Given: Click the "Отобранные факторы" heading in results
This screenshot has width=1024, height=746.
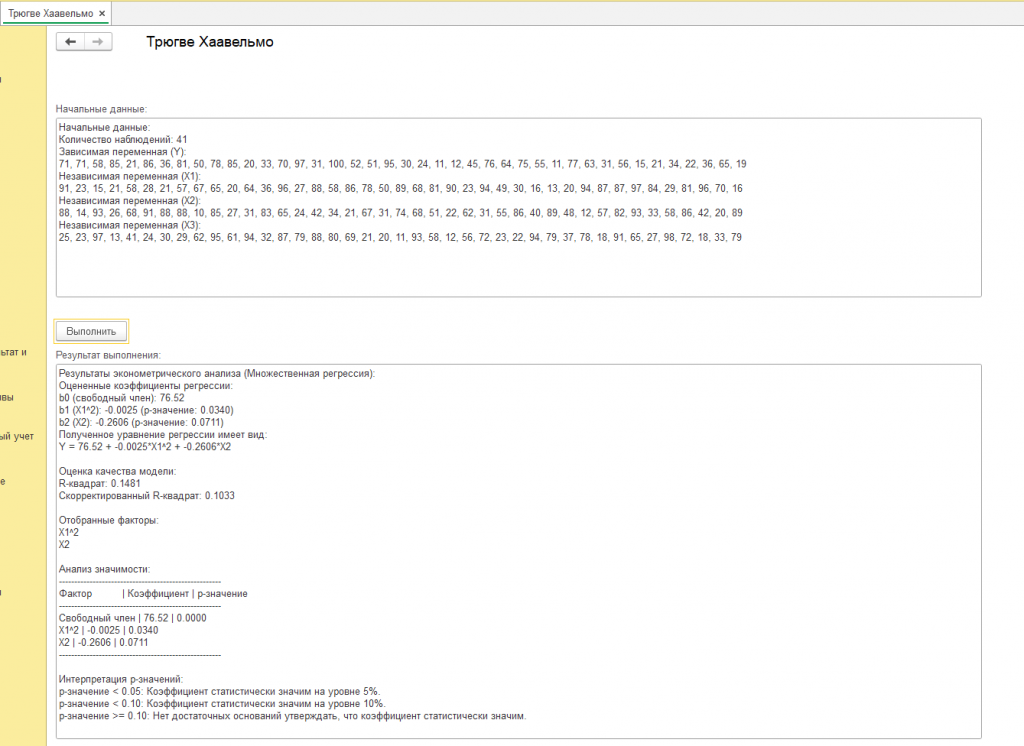Looking at the screenshot, I should (108, 520).
